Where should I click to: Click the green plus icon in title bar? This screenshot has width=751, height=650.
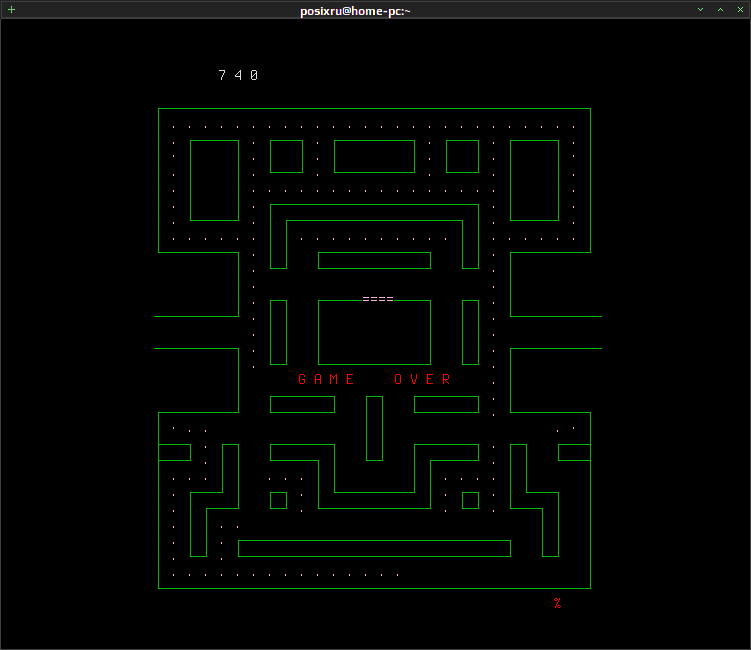[x=11, y=10]
